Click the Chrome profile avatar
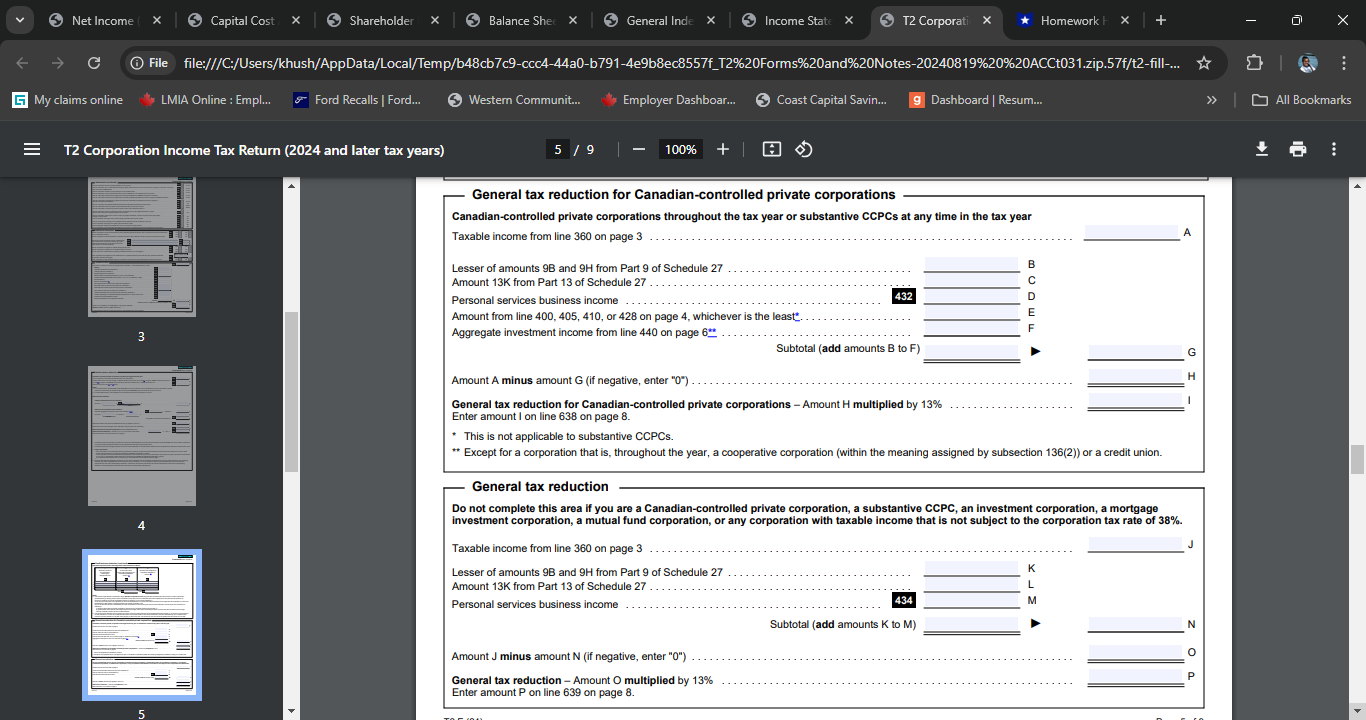 pyautogui.click(x=1307, y=61)
